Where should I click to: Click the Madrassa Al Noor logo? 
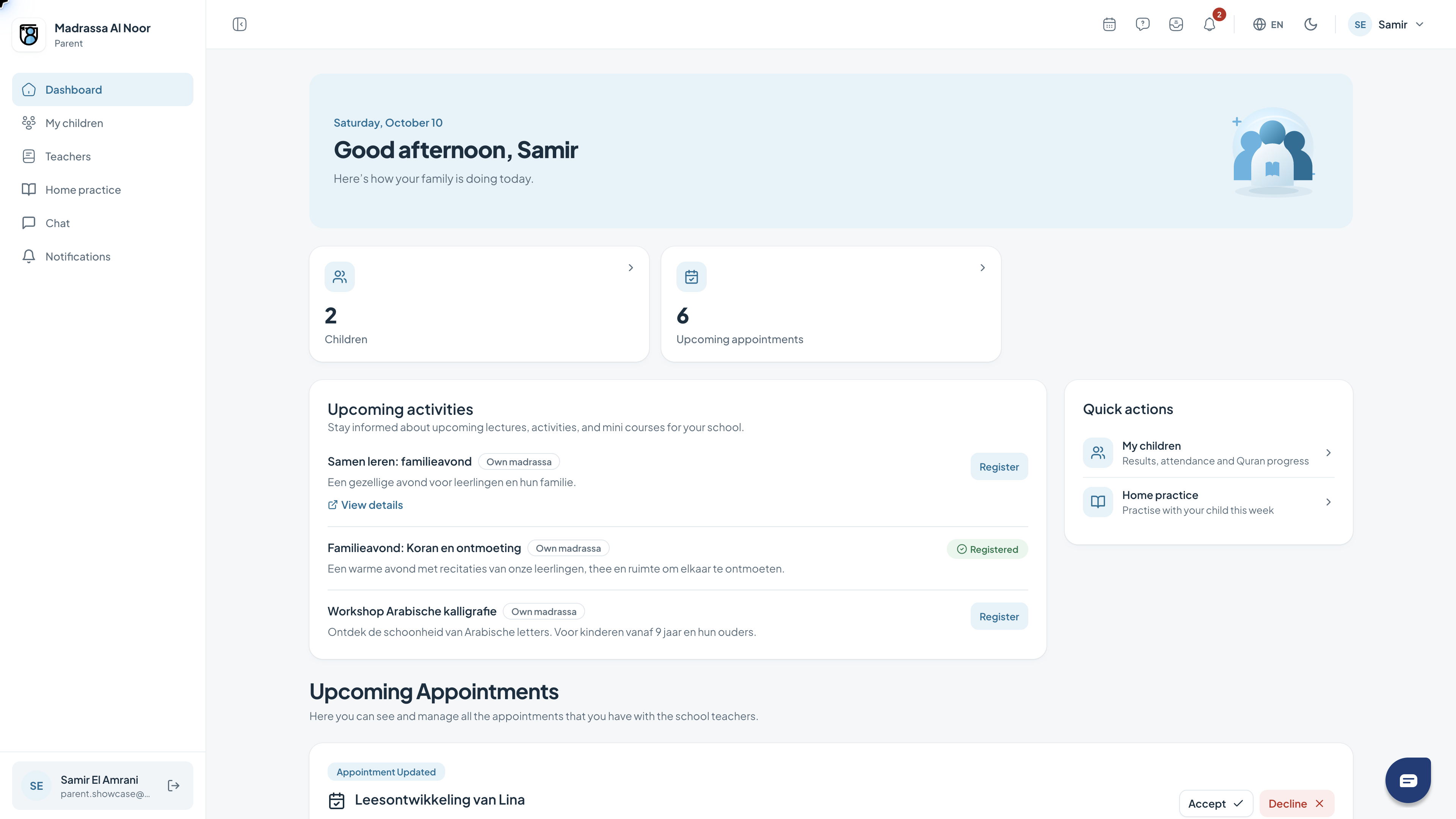(29, 35)
